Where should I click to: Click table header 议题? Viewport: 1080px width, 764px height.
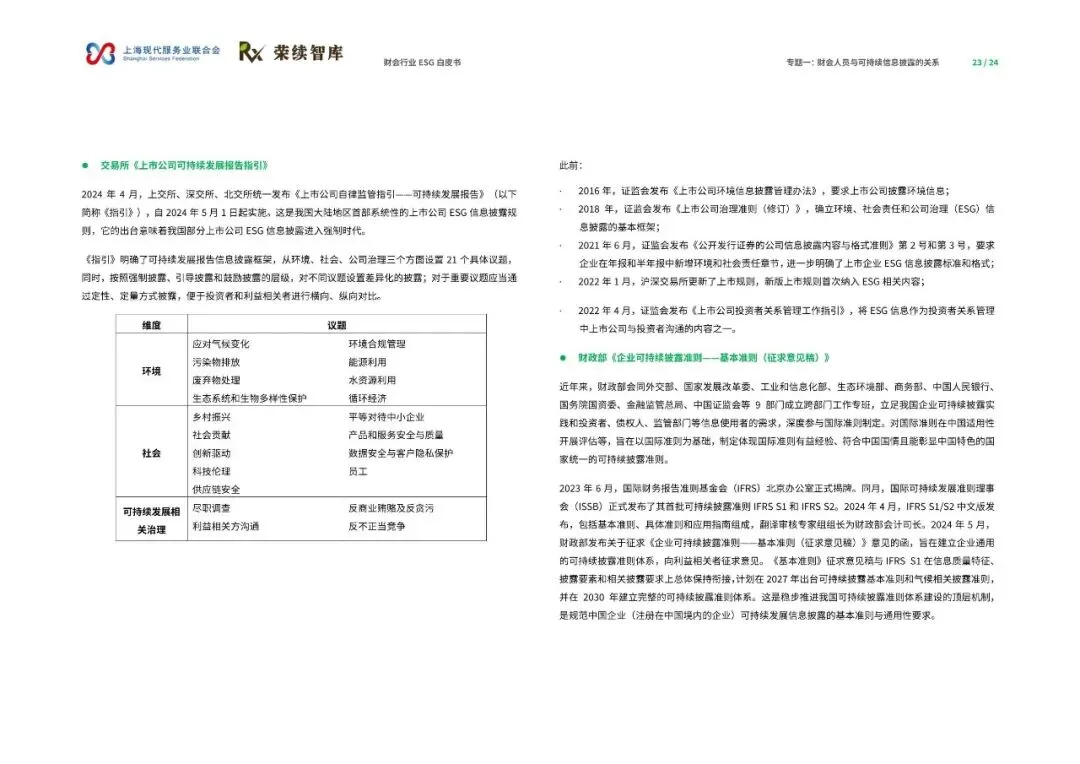pos(337,325)
